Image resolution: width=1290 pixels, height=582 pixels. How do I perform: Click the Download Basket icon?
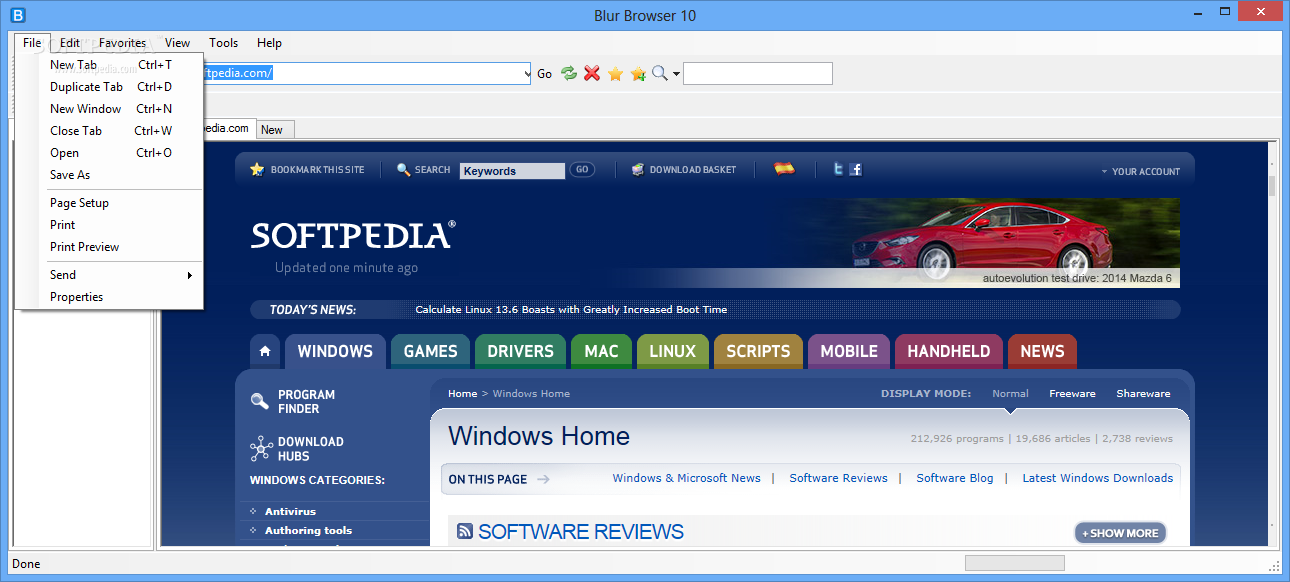[x=638, y=169]
